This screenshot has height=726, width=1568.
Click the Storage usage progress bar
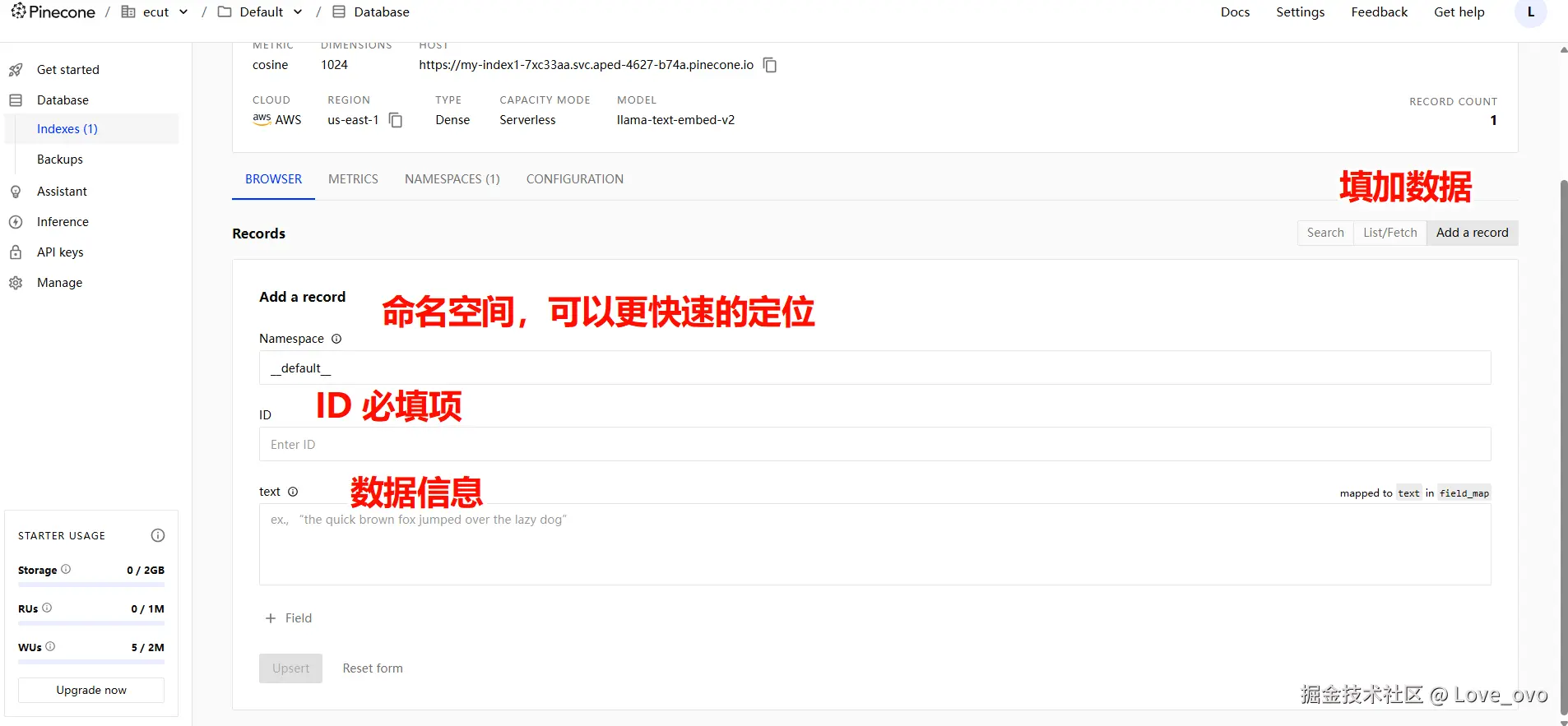tap(91, 585)
